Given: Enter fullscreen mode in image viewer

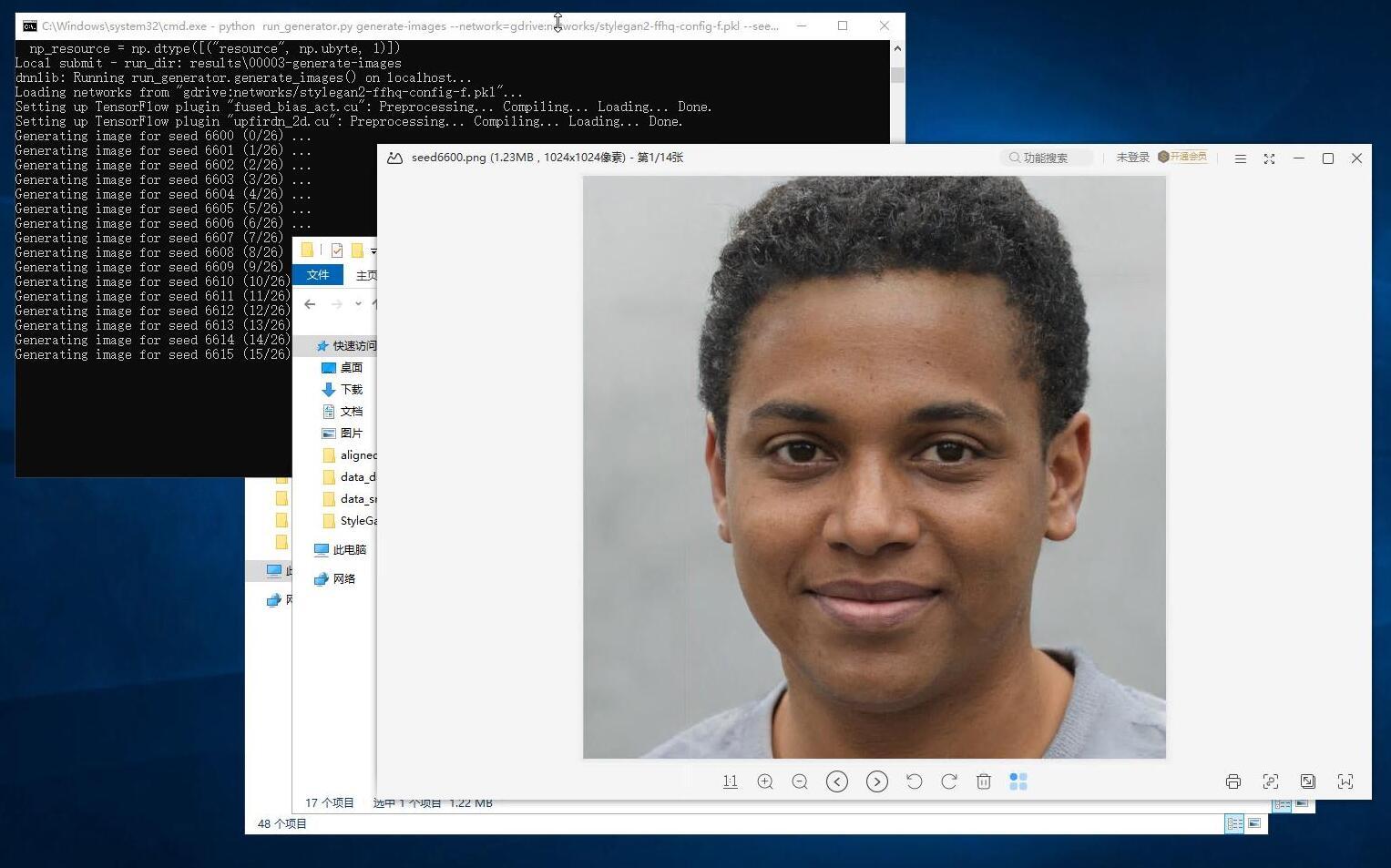Looking at the screenshot, I should 1269,158.
